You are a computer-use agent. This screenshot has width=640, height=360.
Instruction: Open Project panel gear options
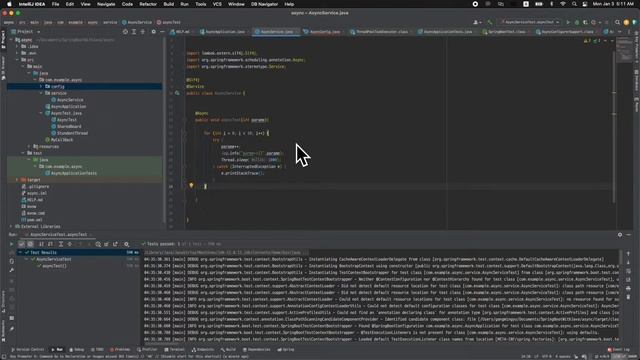(x=153, y=31)
